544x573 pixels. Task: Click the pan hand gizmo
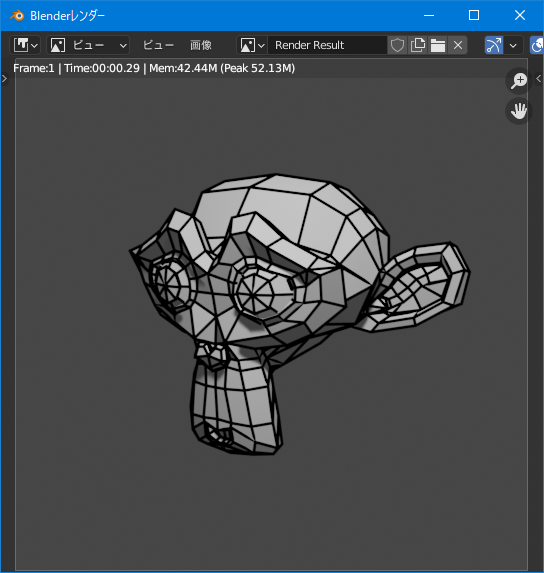(519, 111)
